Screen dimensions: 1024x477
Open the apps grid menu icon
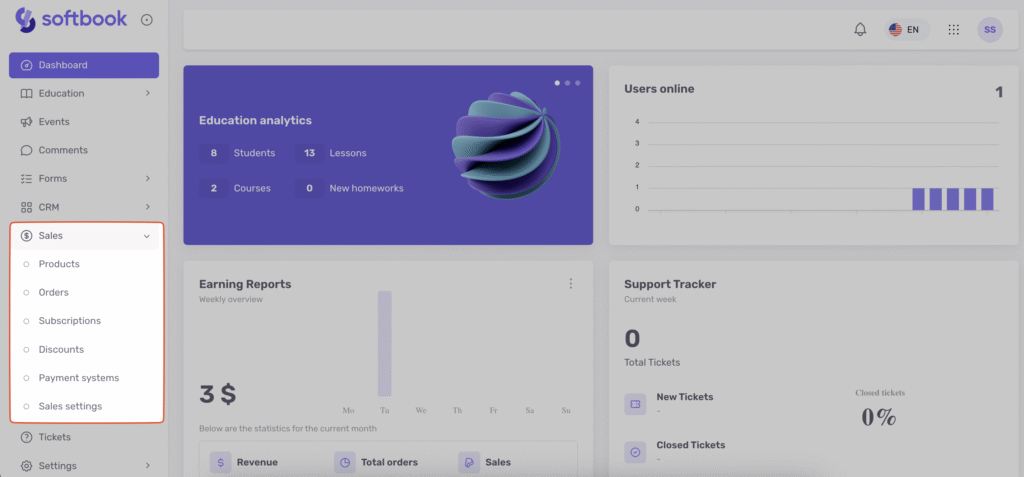[x=953, y=29]
